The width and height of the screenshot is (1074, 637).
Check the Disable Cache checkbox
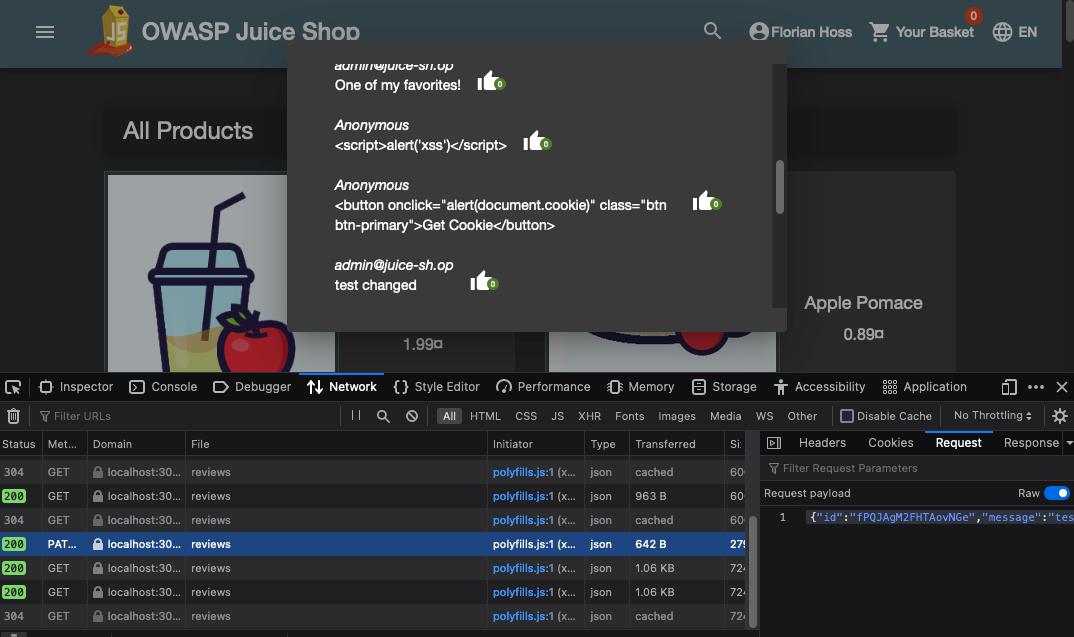click(x=847, y=416)
